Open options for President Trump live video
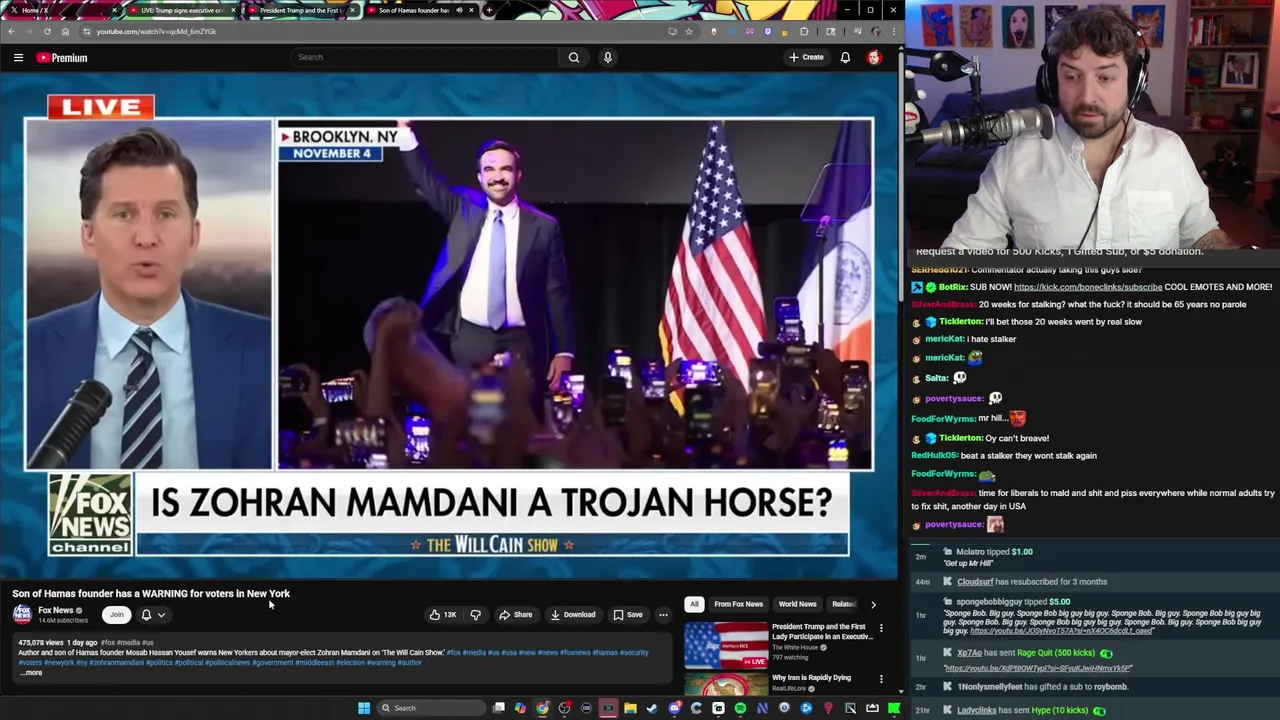 (881, 628)
